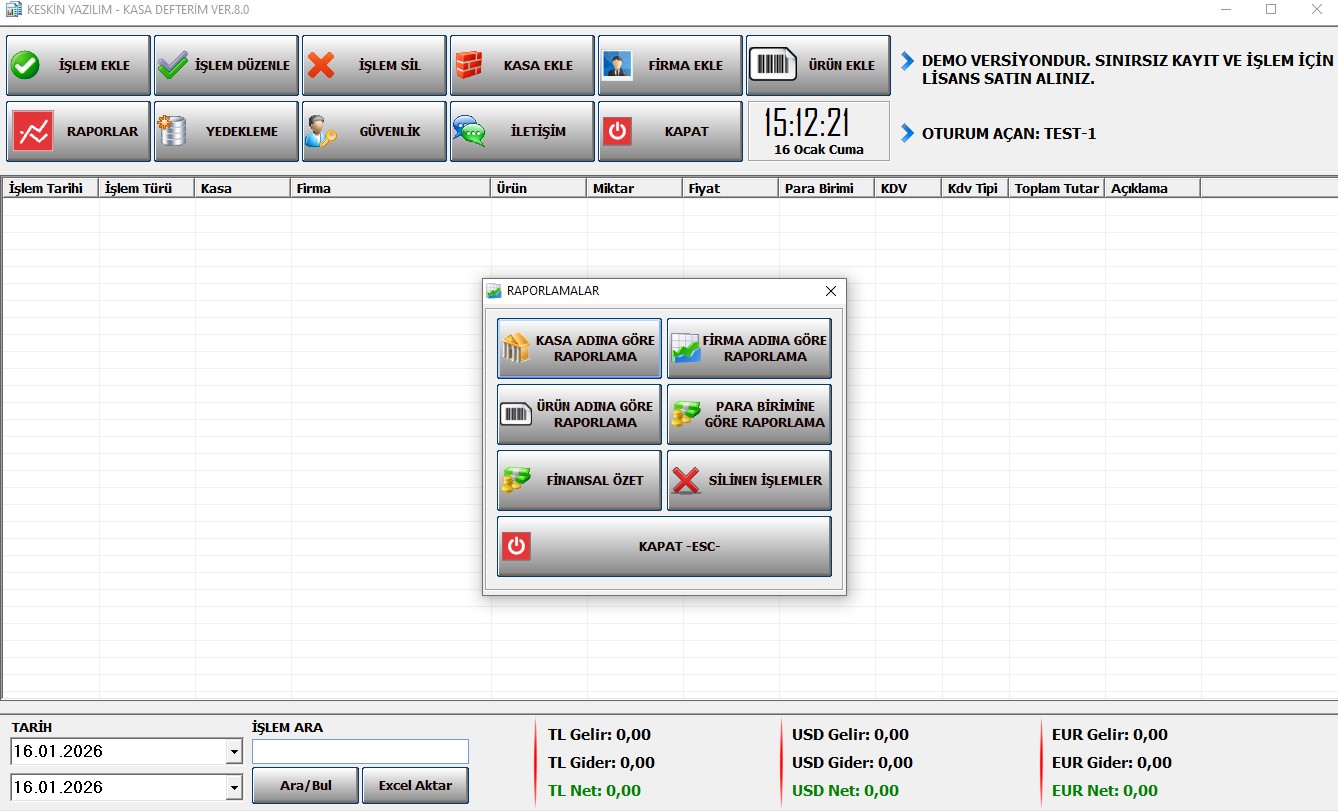This screenshot has height=811, width=1338.
Task: Expand the end date dropdown
Action: point(234,788)
